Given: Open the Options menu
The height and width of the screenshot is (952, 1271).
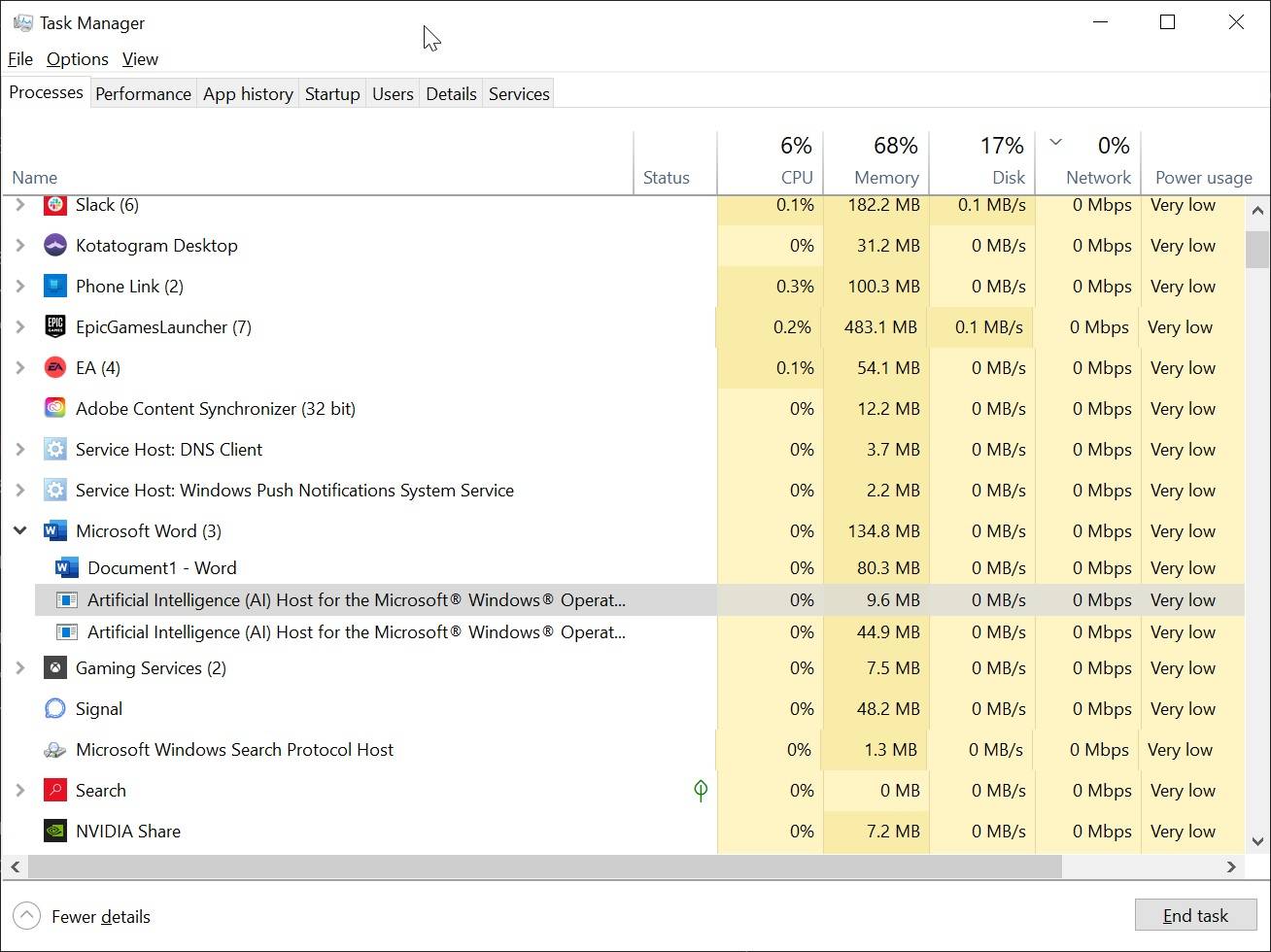Looking at the screenshot, I should pos(77,58).
